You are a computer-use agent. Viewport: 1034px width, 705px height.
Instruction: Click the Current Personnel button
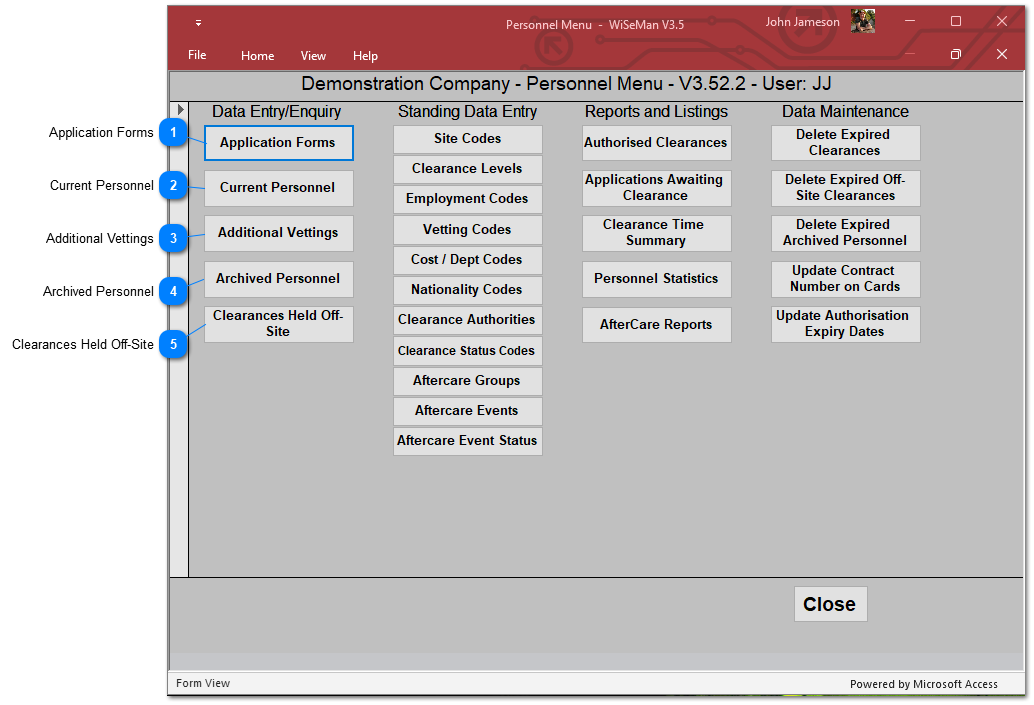[278, 188]
